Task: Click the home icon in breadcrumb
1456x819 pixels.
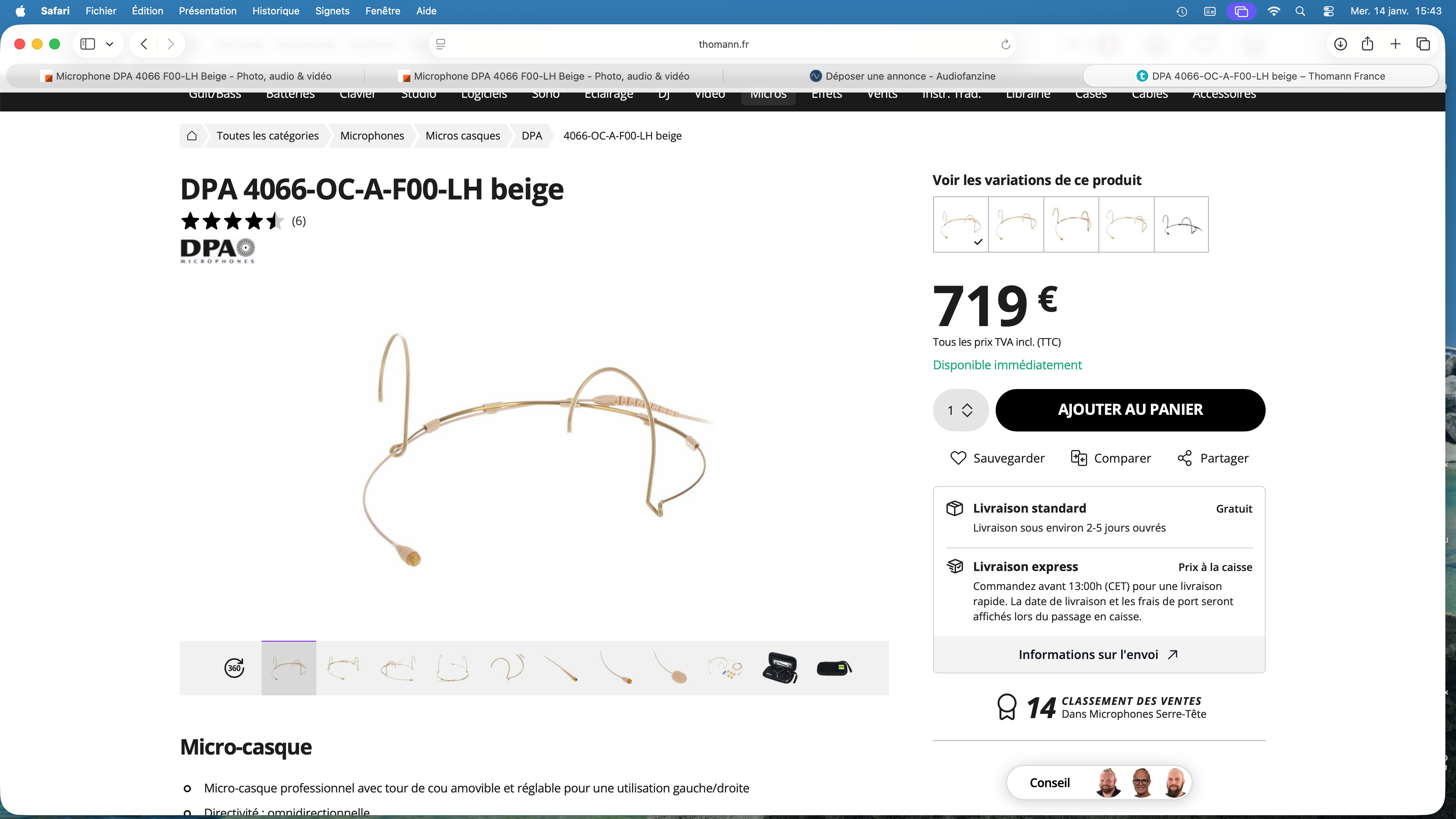Action: [191, 136]
